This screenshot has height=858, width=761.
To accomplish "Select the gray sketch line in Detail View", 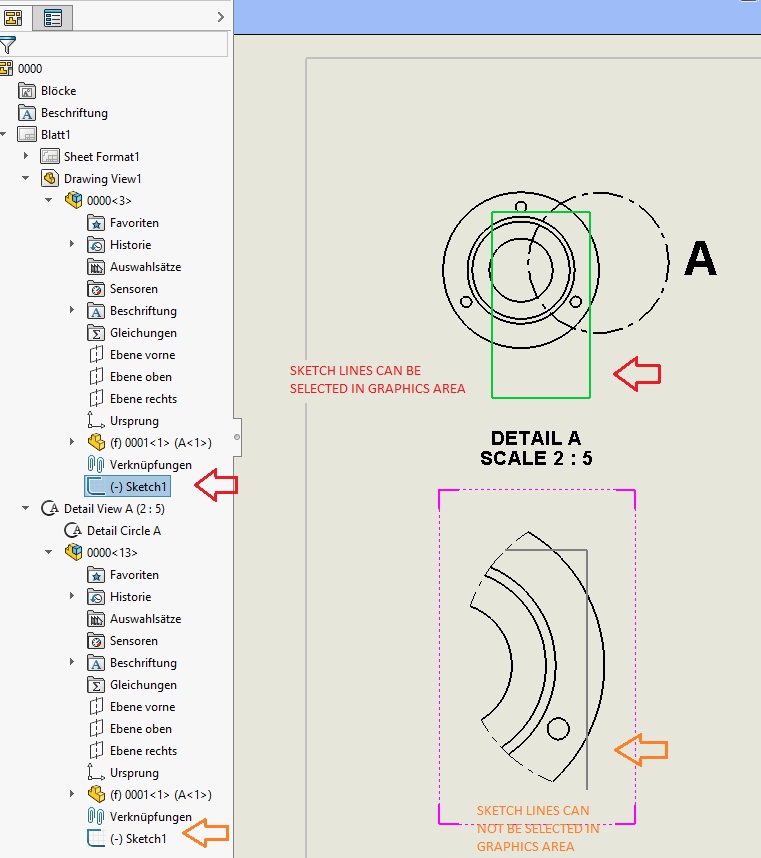I will point(587,669).
